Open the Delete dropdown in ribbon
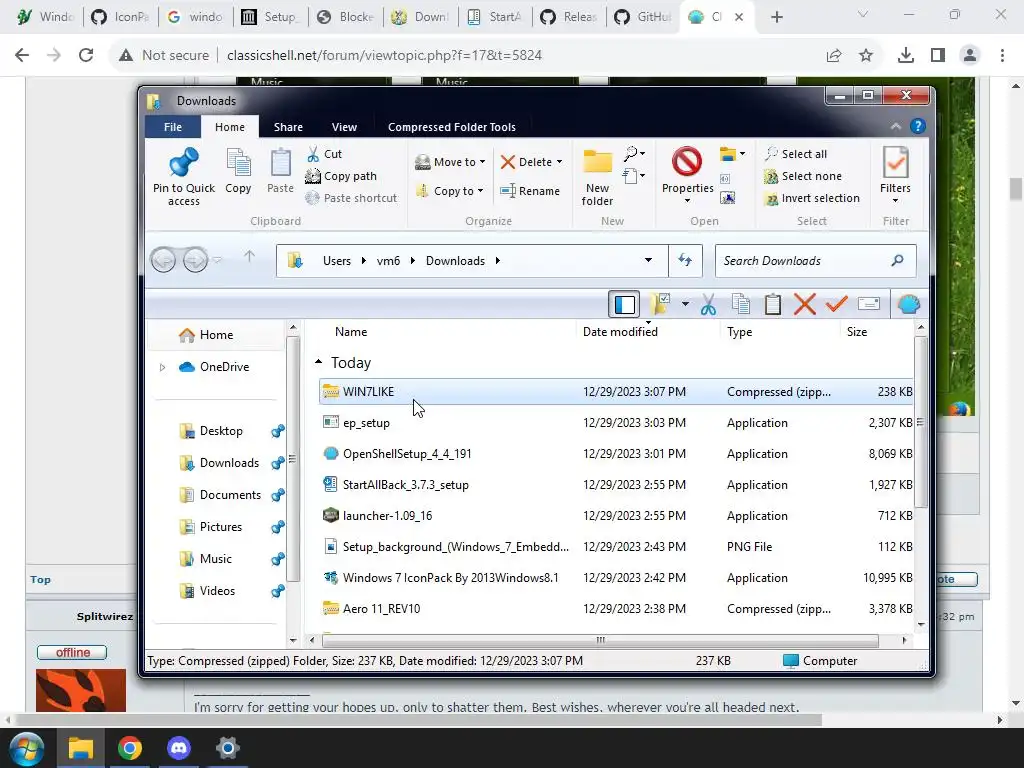This screenshot has height=768, width=1024. 531,162
